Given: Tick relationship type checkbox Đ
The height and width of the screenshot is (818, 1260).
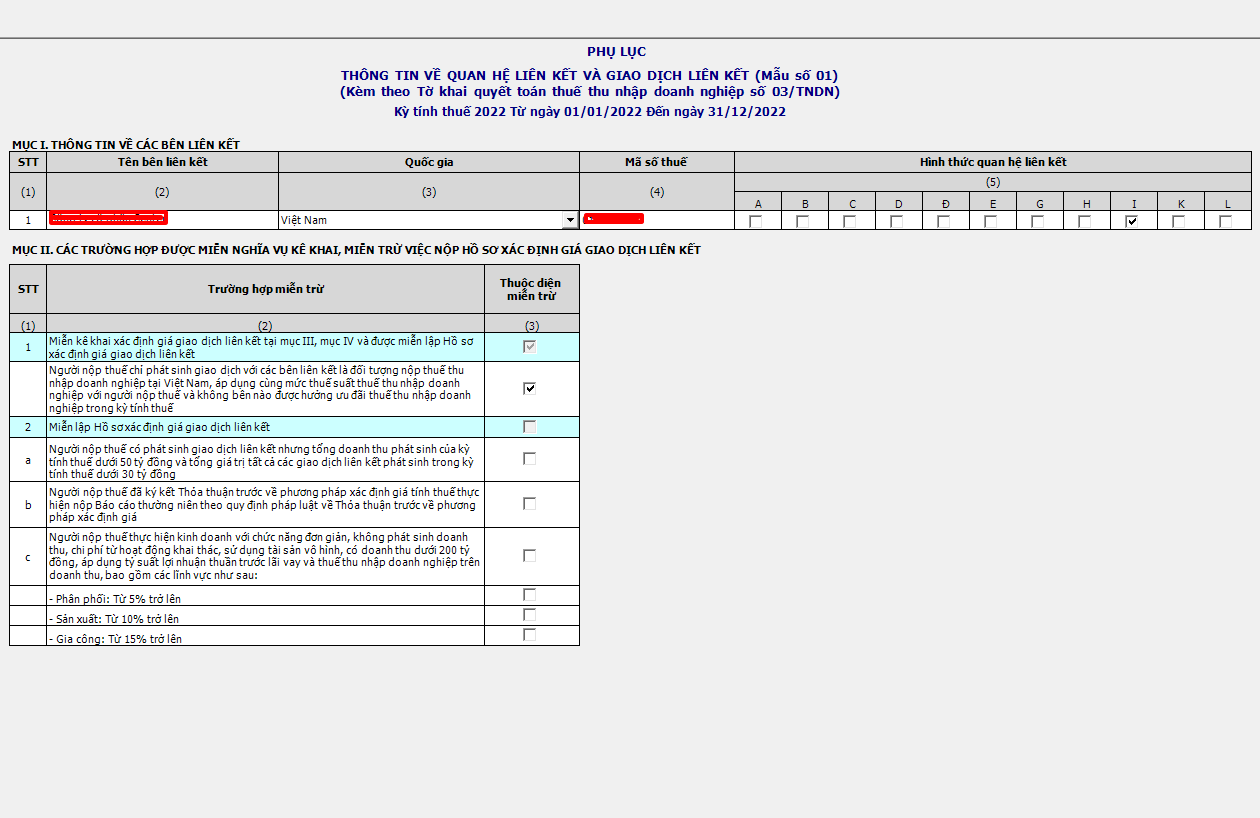Looking at the screenshot, I should (x=944, y=222).
